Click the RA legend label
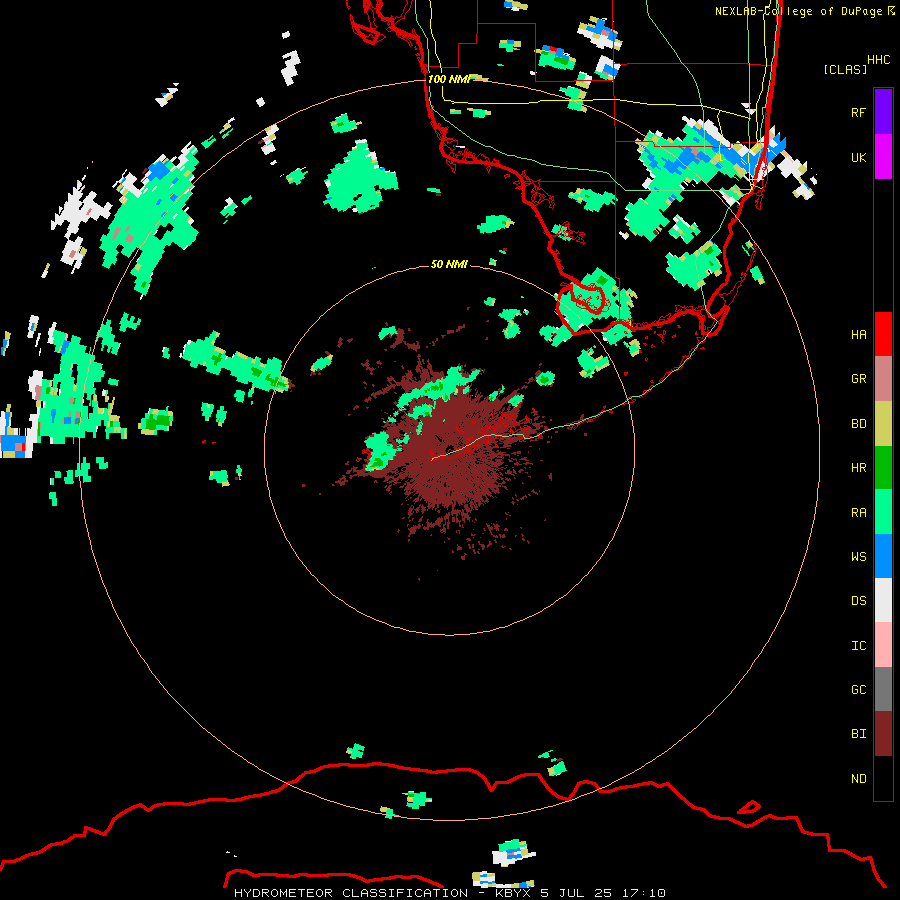The image size is (900, 900). coord(858,512)
